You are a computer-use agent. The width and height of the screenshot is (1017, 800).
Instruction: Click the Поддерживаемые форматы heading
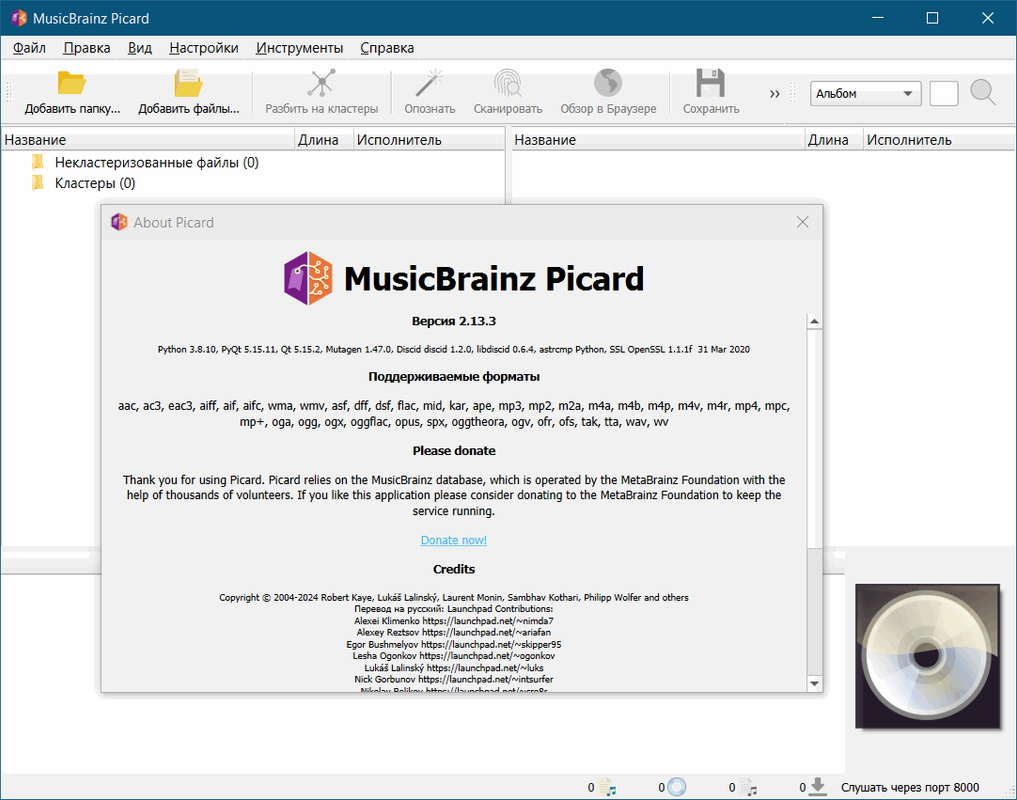click(453, 376)
